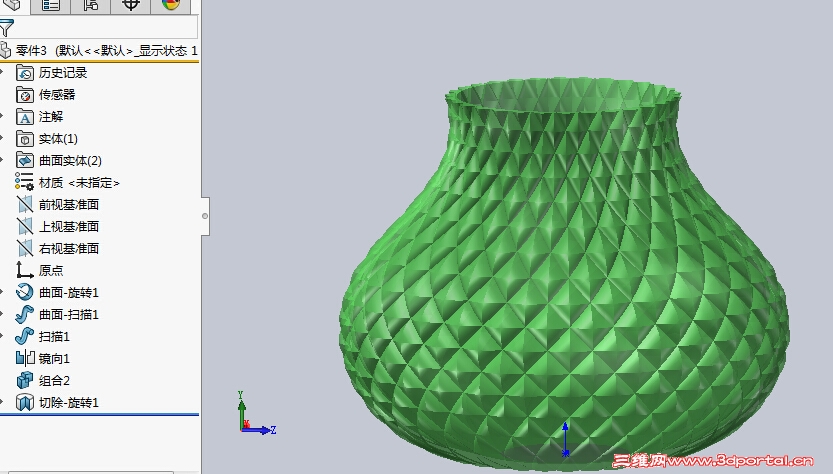The width and height of the screenshot is (833, 474).
Task: Select the 切除-旋转1 revolved cut icon
Action: 25,402
